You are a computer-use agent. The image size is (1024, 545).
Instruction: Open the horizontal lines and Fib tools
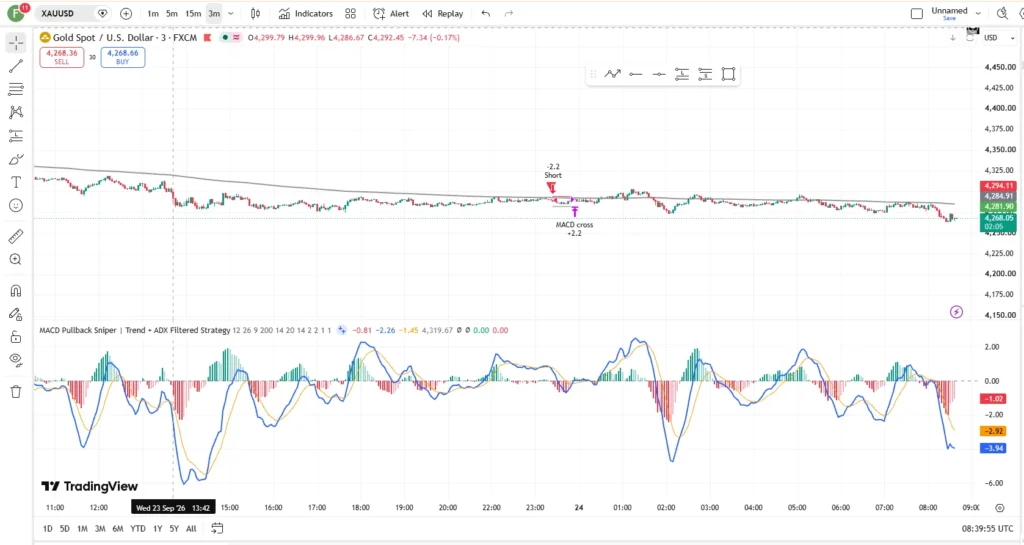16,89
